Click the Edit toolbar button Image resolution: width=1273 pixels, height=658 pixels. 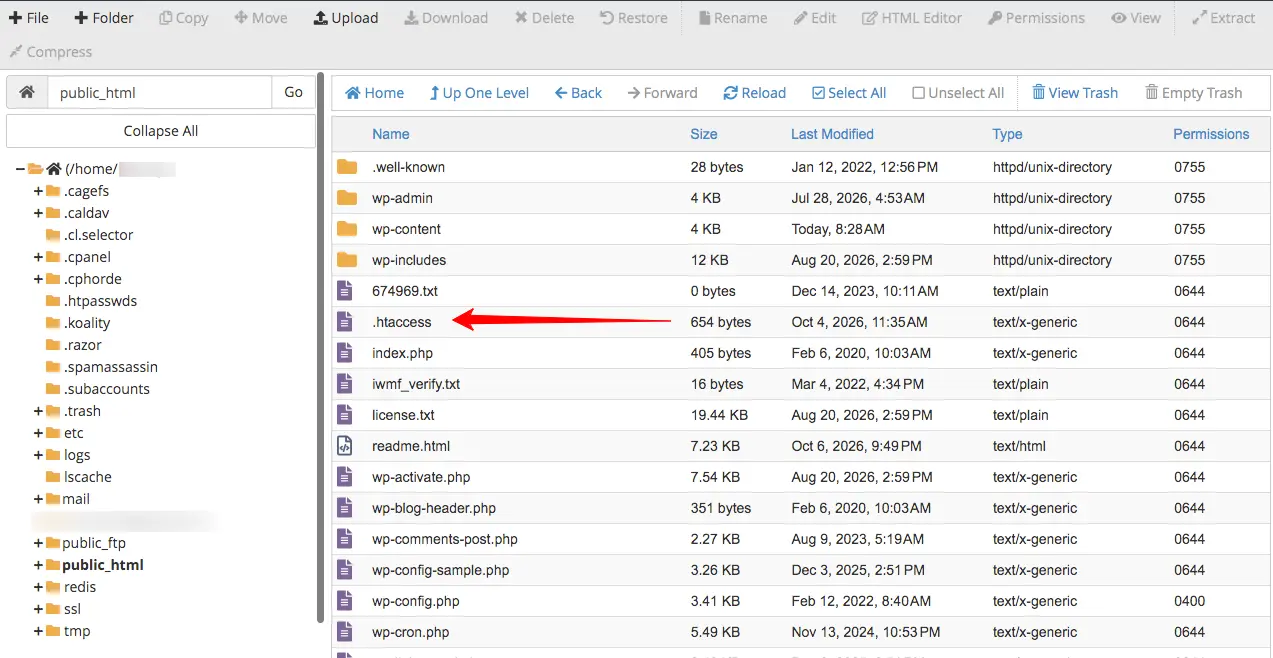click(815, 18)
